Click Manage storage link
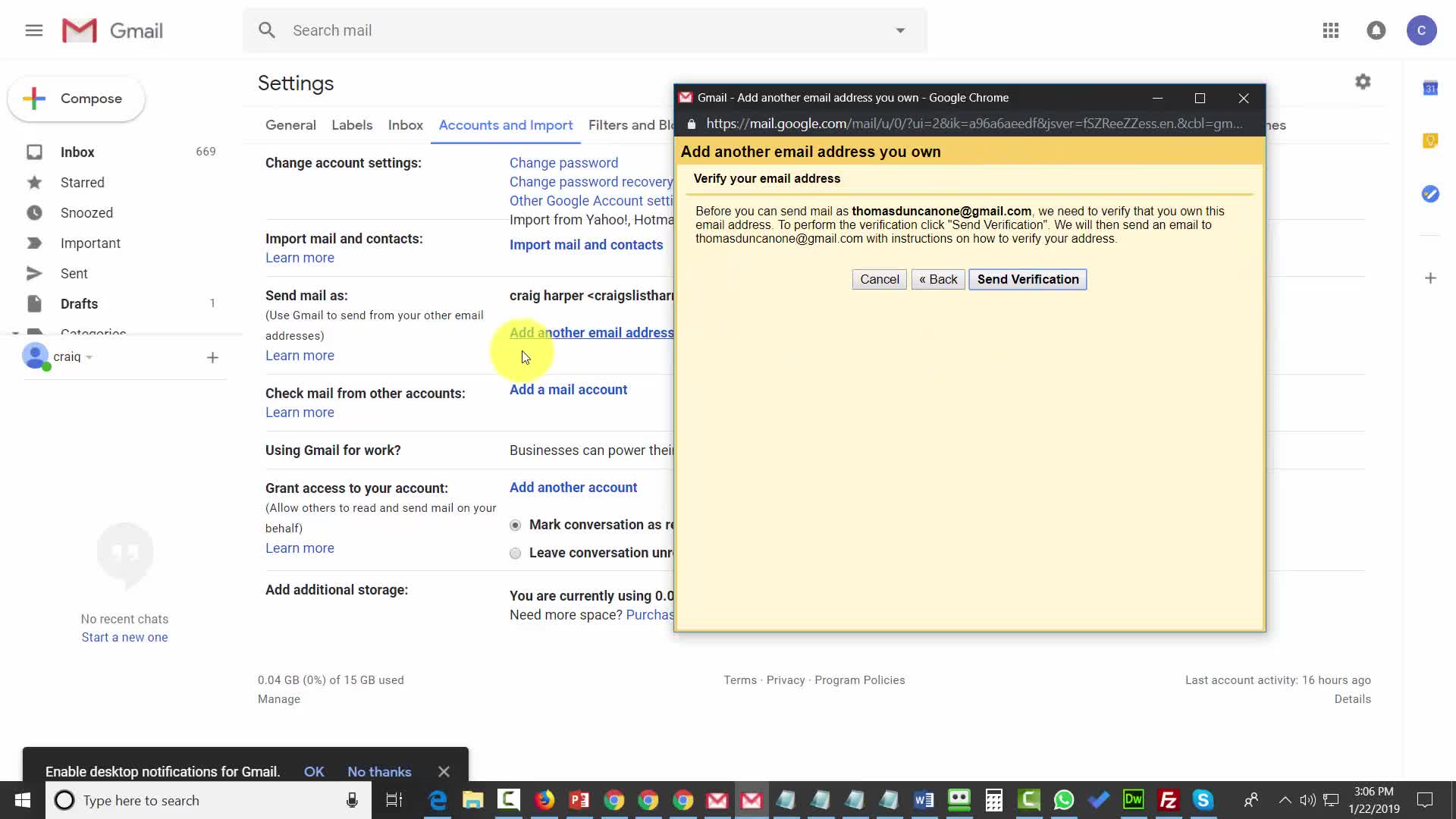Image resolution: width=1456 pixels, height=819 pixels. (279, 699)
